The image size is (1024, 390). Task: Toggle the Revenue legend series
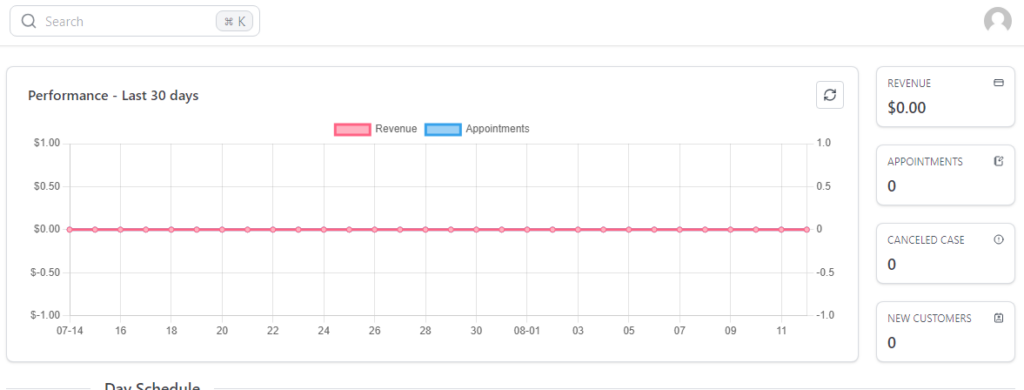(376, 129)
